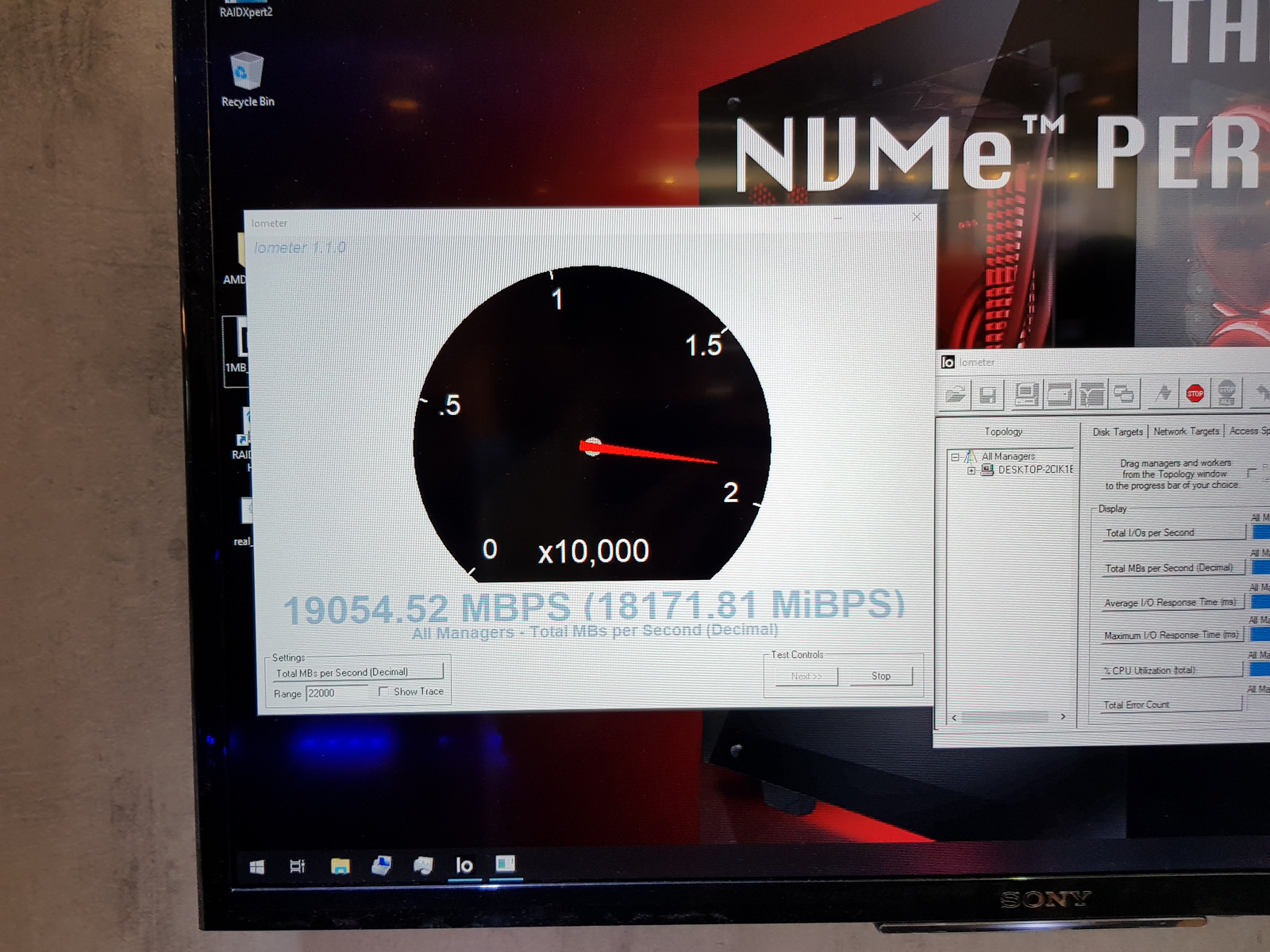Collapse the All Managers tree node
Image resolution: width=1270 pixels, height=952 pixels.
pos(955,457)
